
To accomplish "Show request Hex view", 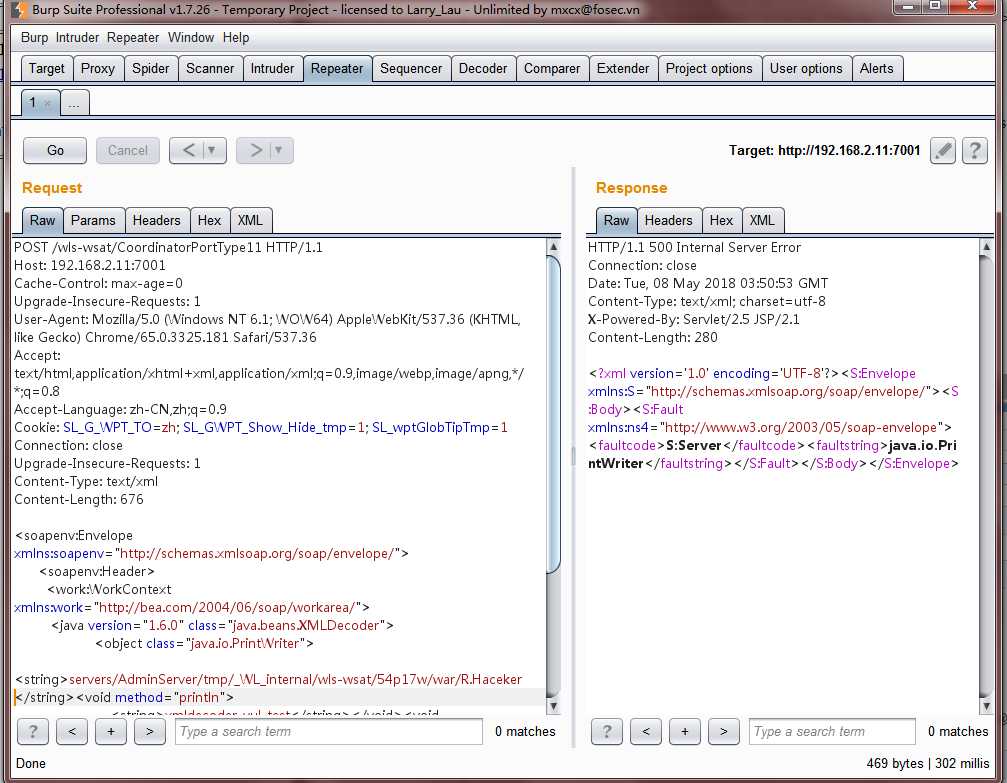I will (209, 220).
